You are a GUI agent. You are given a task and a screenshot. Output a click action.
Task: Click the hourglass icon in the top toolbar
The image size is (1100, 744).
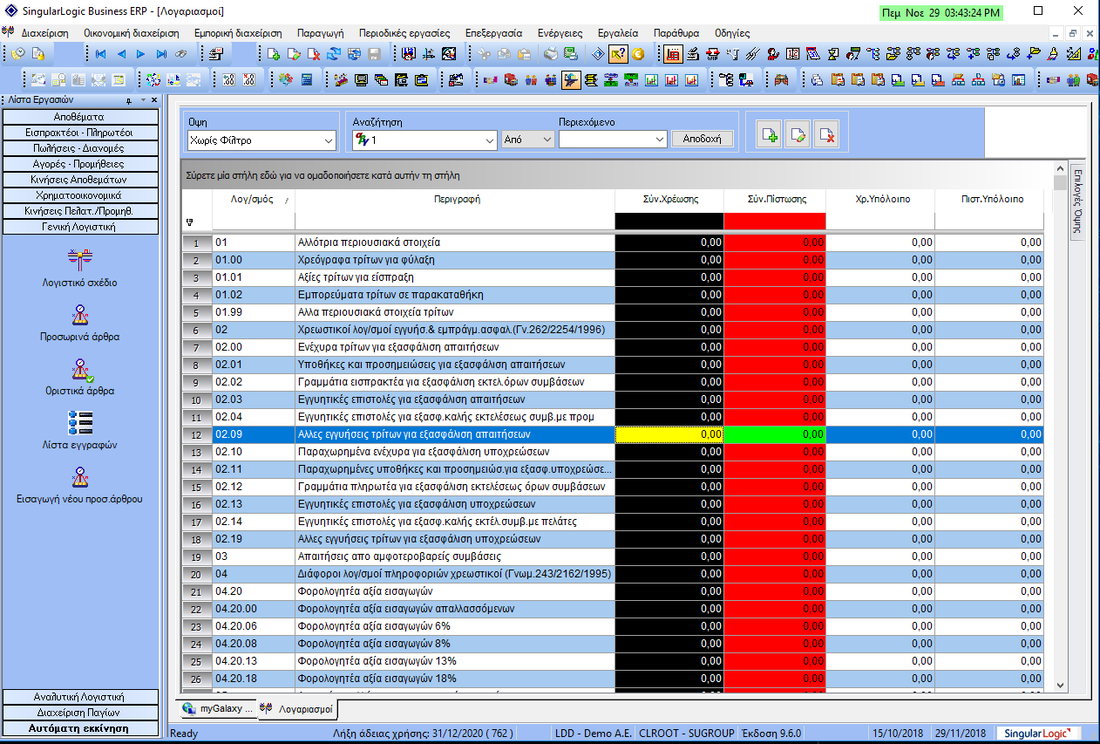pos(833,54)
